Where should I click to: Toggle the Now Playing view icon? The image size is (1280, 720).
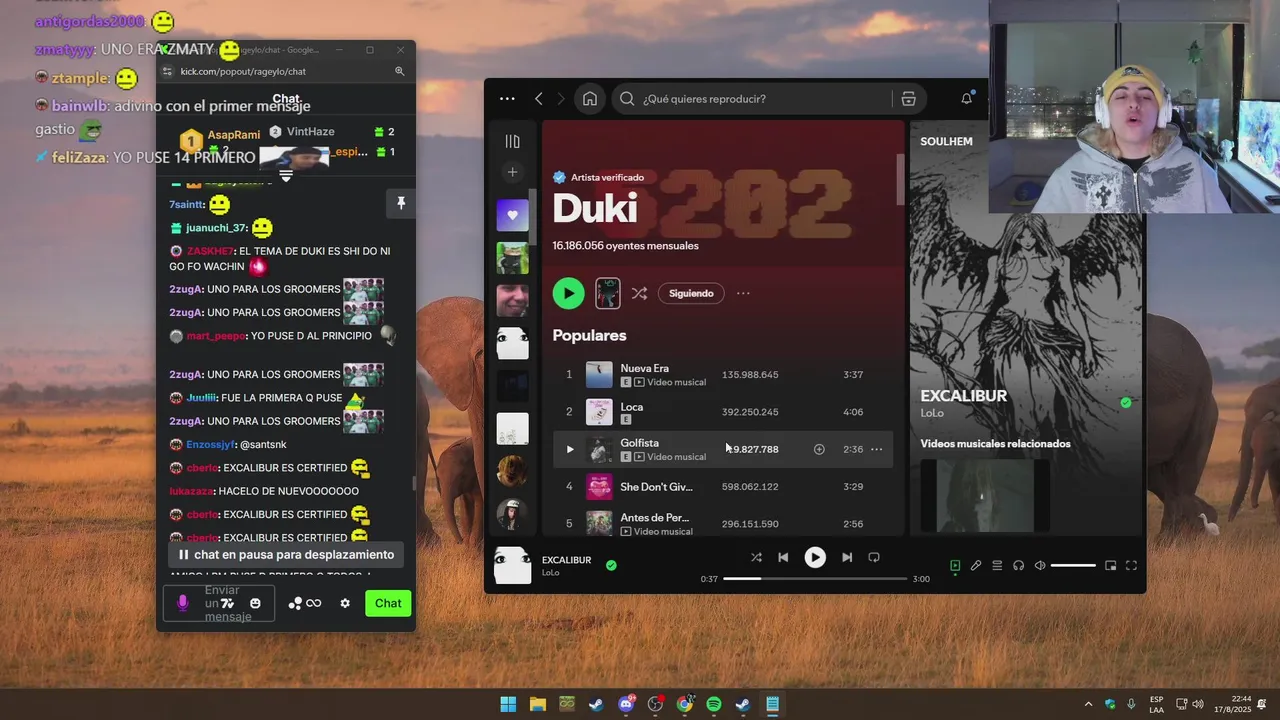tap(955, 566)
